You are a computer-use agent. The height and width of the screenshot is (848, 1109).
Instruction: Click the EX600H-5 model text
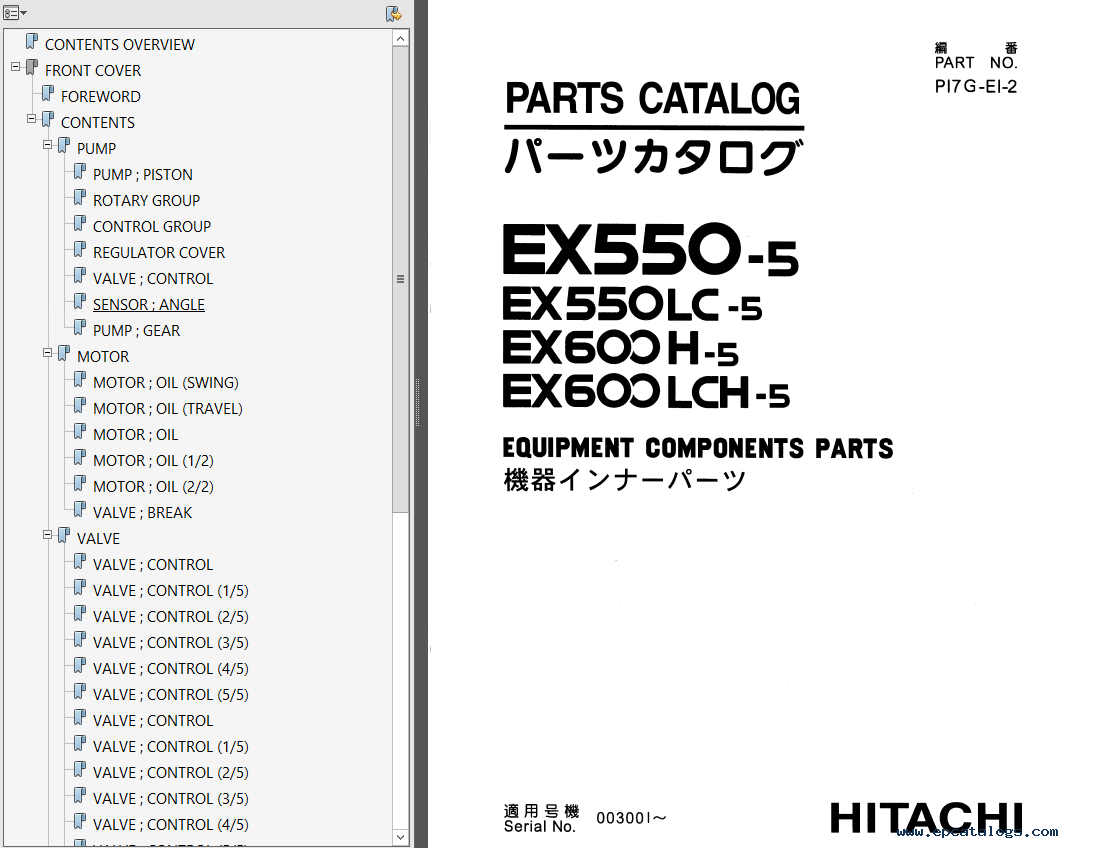(620, 349)
